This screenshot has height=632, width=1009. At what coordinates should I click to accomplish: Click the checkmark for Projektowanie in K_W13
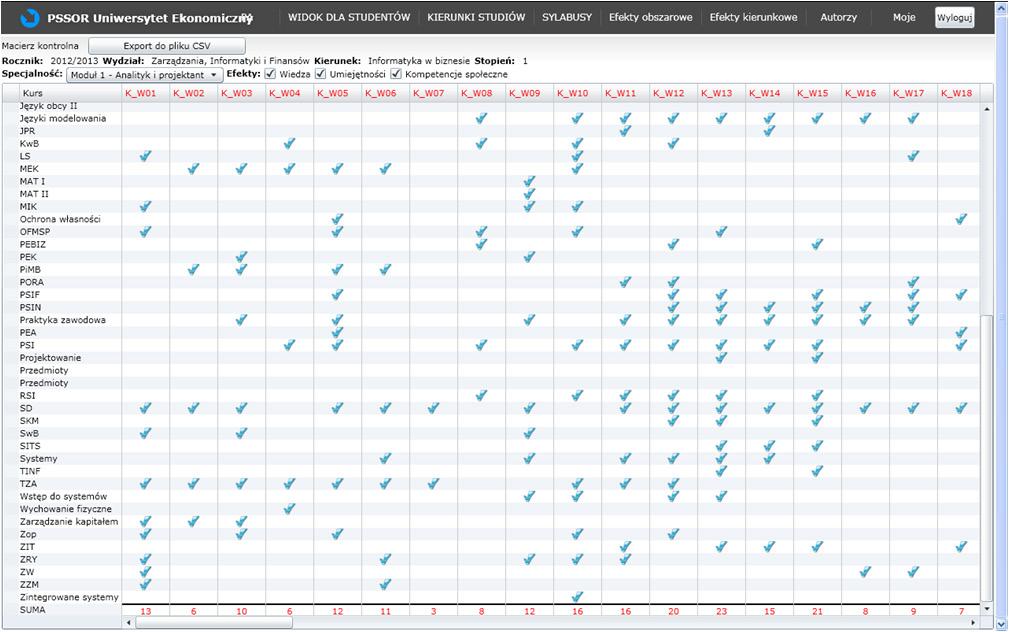pos(721,357)
